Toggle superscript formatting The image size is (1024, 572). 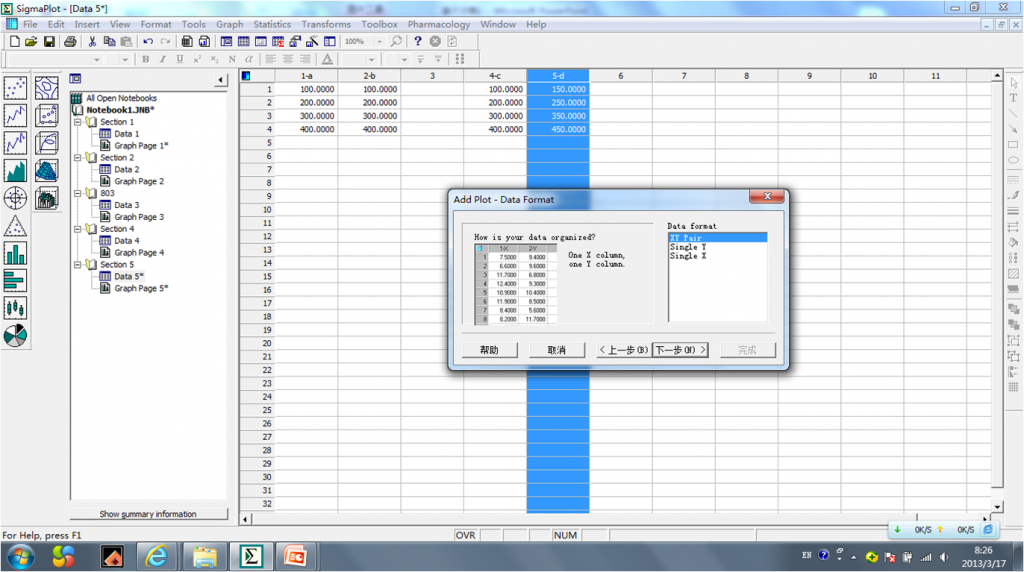[197, 59]
